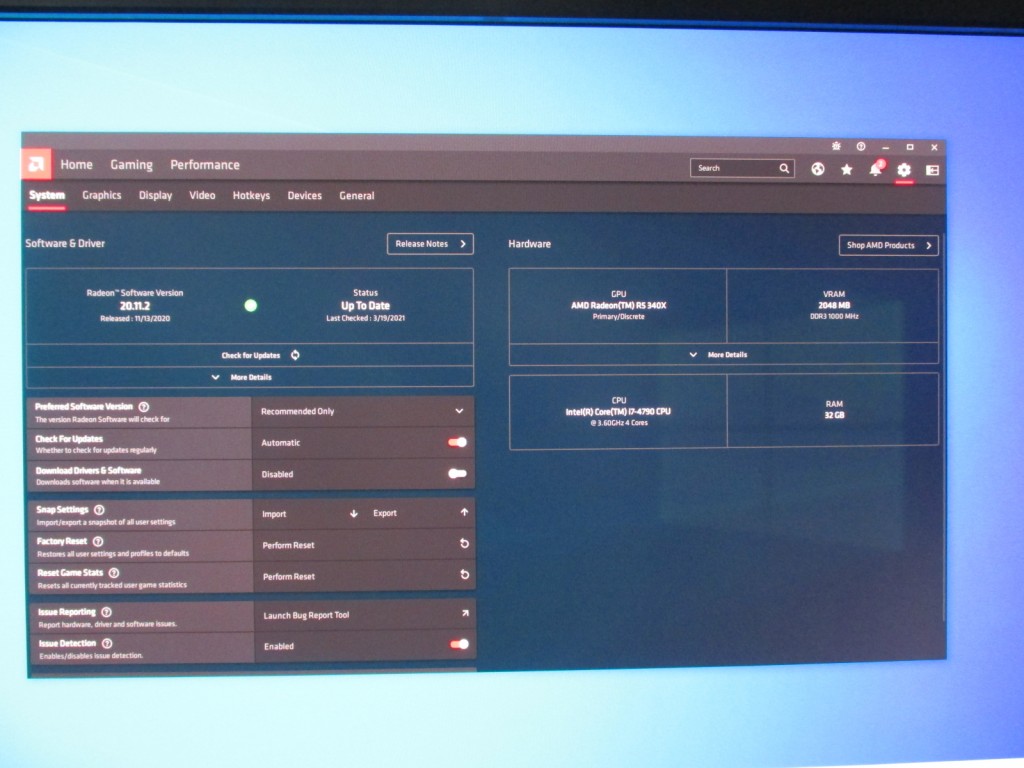This screenshot has width=1024, height=768.
Task: Open favorites star icon
Action: pyautogui.click(x=846, y=170)
